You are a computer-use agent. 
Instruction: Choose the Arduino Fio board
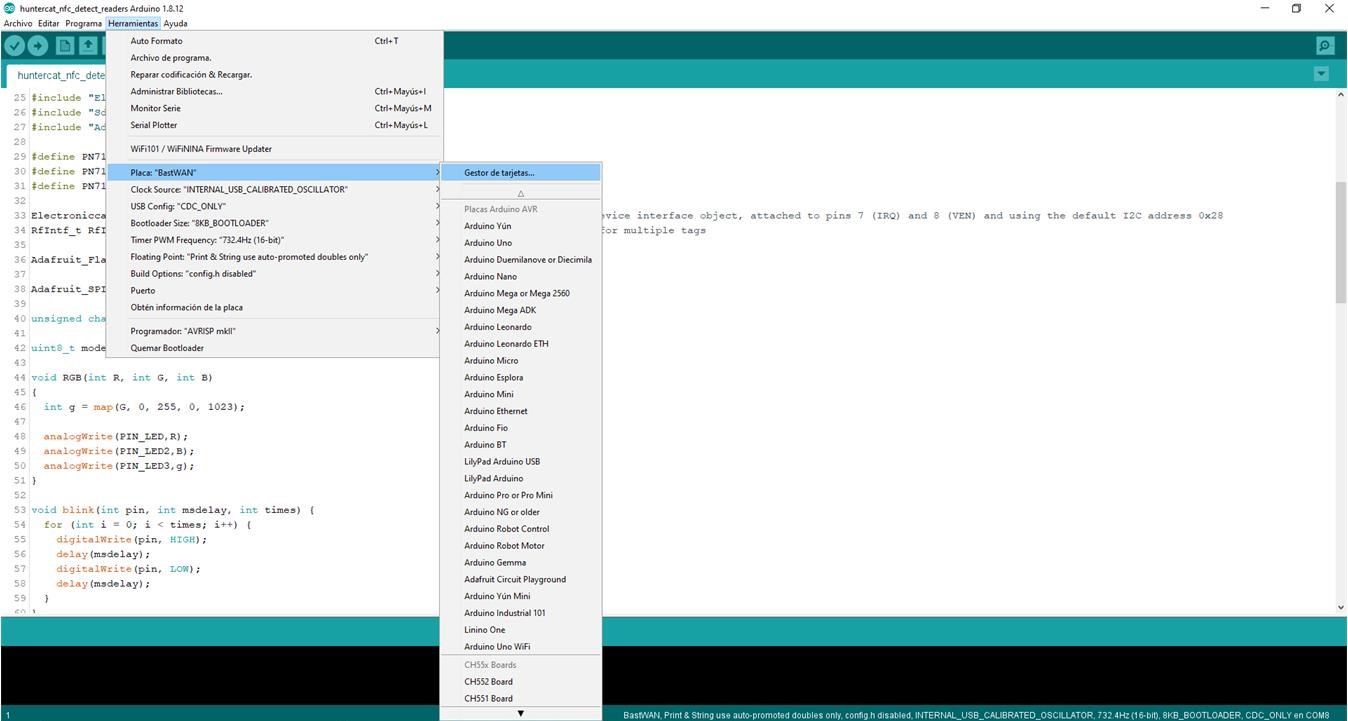pyautogui.click(x=521, y=428)
